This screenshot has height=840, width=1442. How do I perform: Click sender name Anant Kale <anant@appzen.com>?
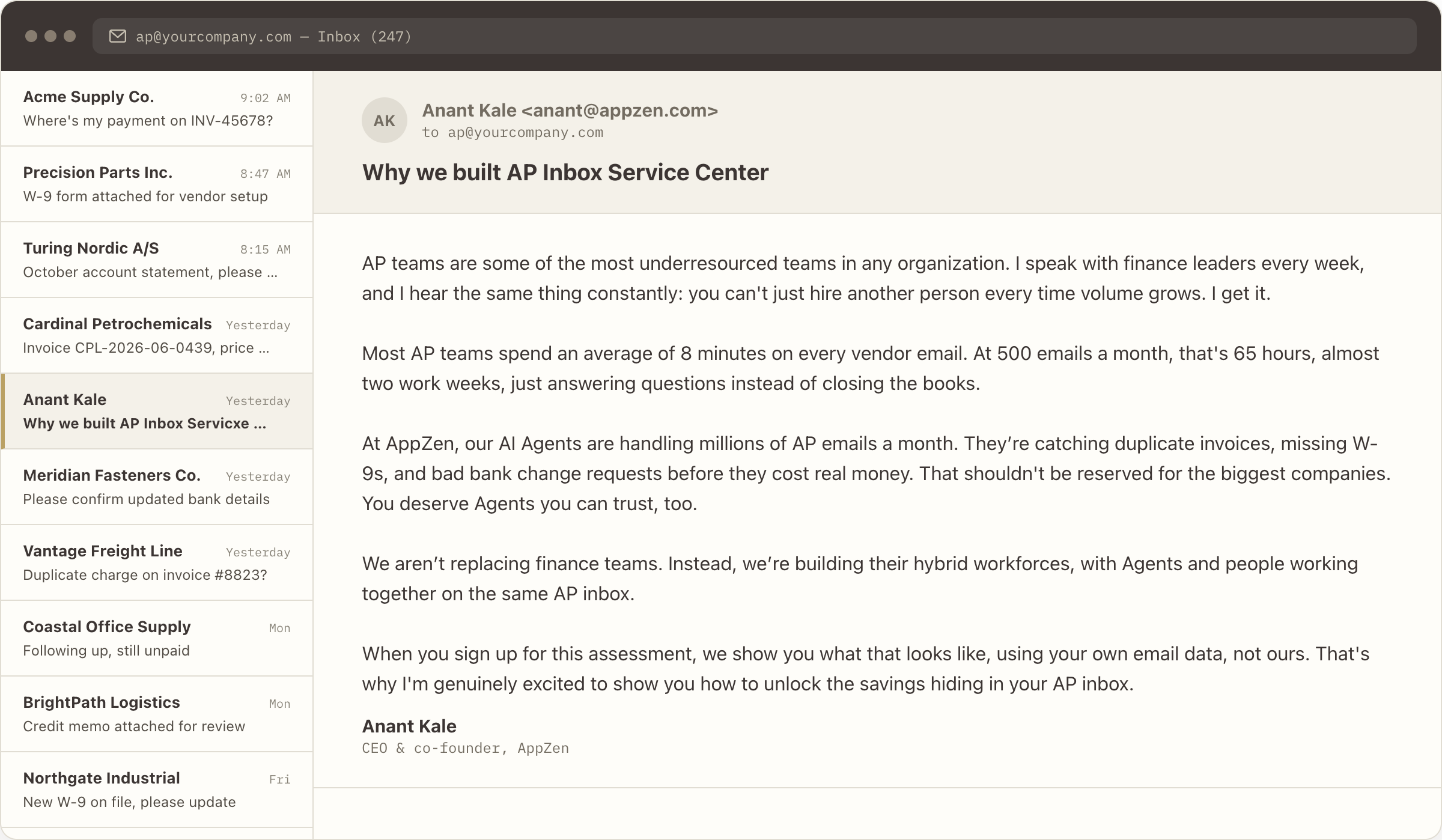point(570,111)
